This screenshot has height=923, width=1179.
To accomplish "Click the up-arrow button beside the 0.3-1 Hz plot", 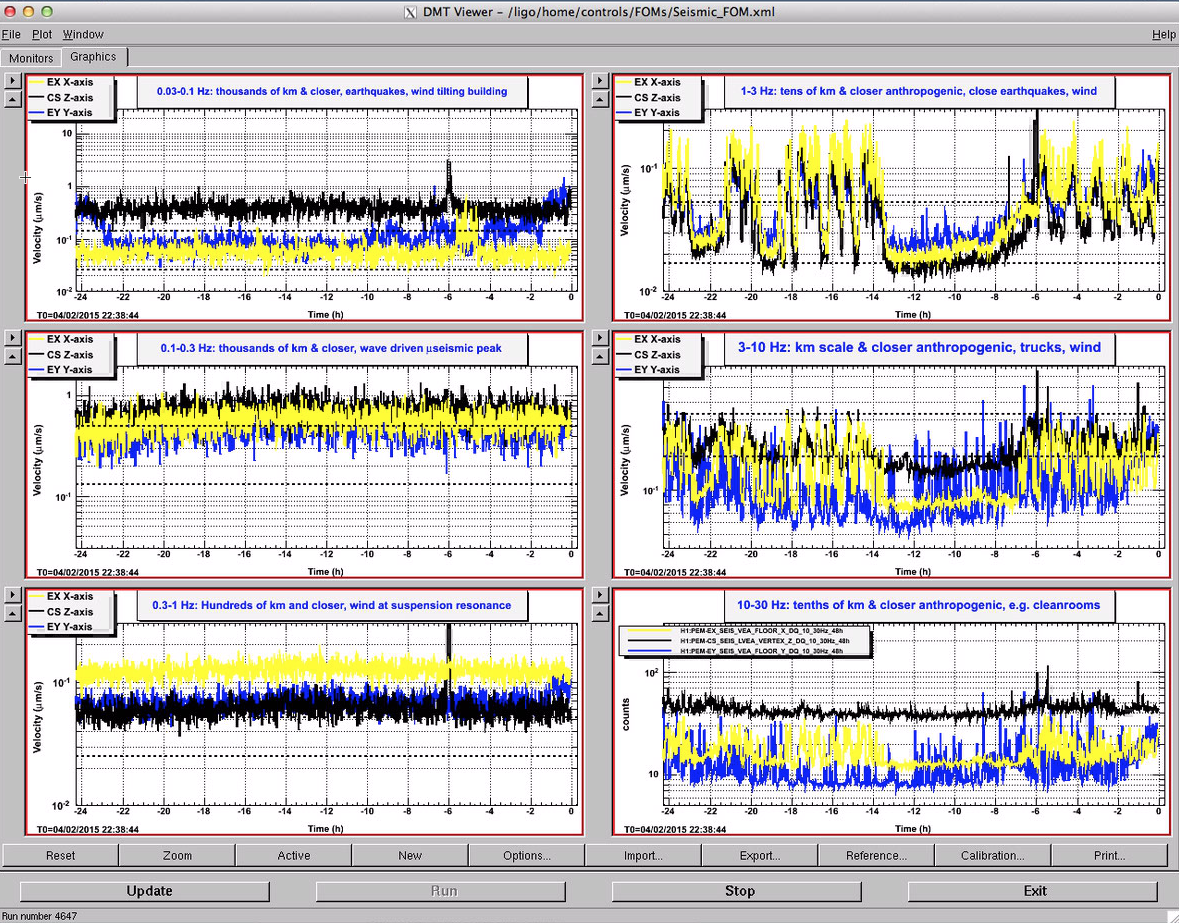I will pos(13,613).
